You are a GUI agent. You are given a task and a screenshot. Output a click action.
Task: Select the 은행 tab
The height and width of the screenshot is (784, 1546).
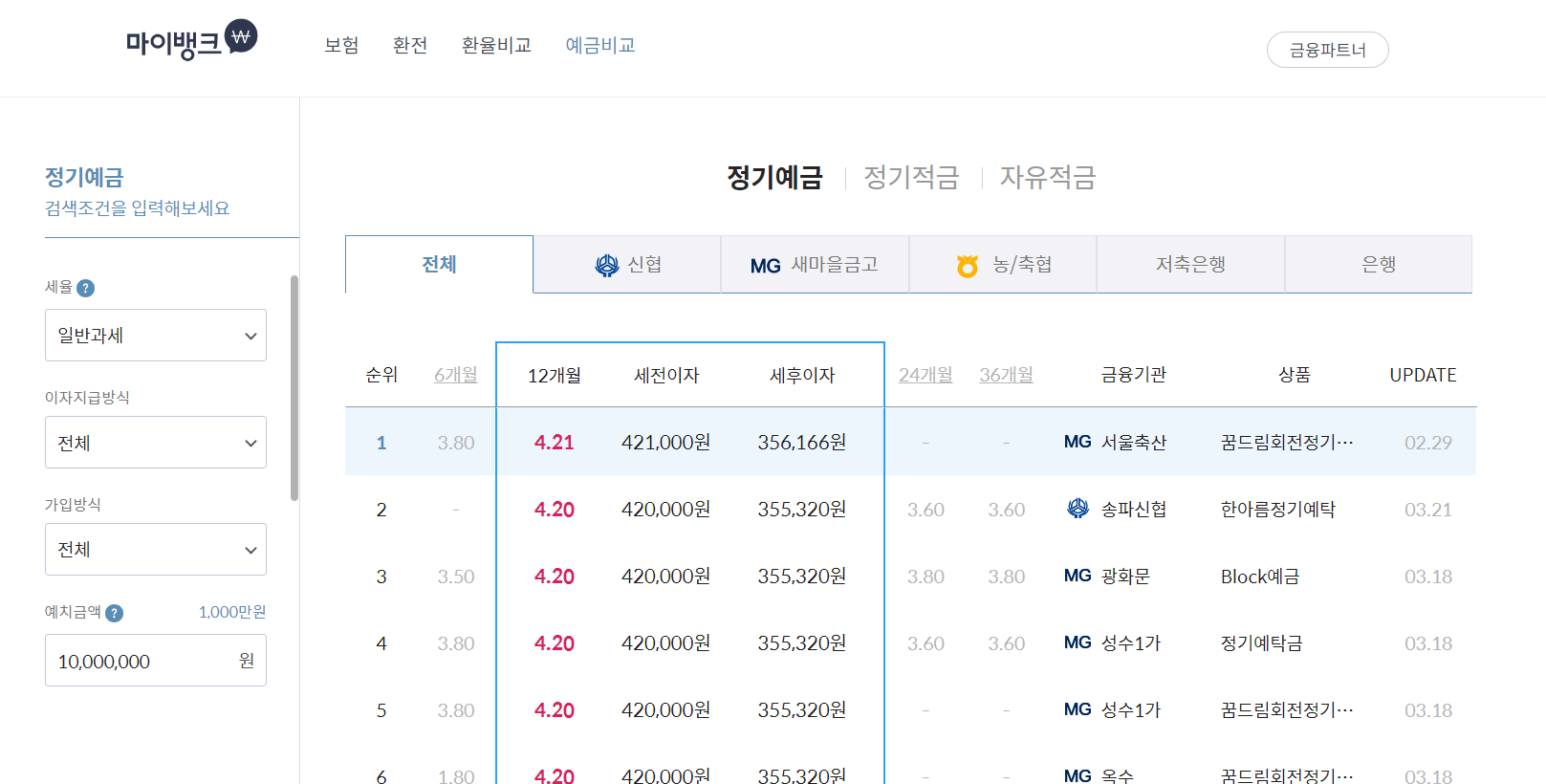tap(1378, 264)
